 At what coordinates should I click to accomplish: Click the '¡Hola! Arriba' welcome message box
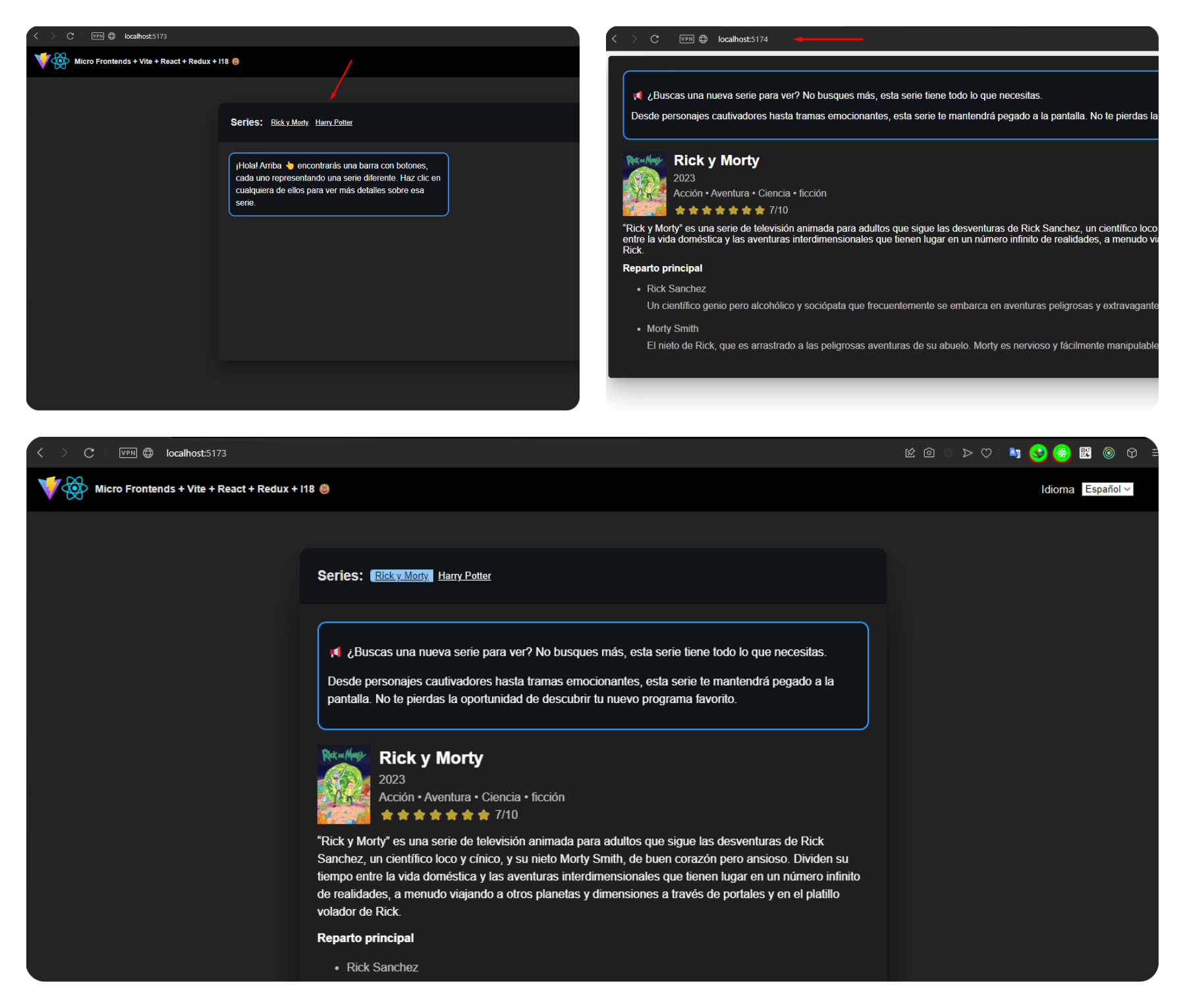[x=339, y=184]
